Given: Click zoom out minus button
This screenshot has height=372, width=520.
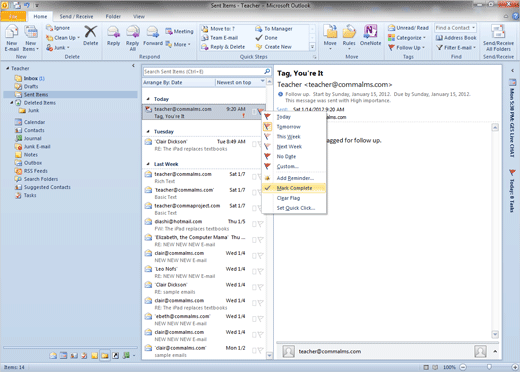Looking at the screenshot, I should (463, 367).
